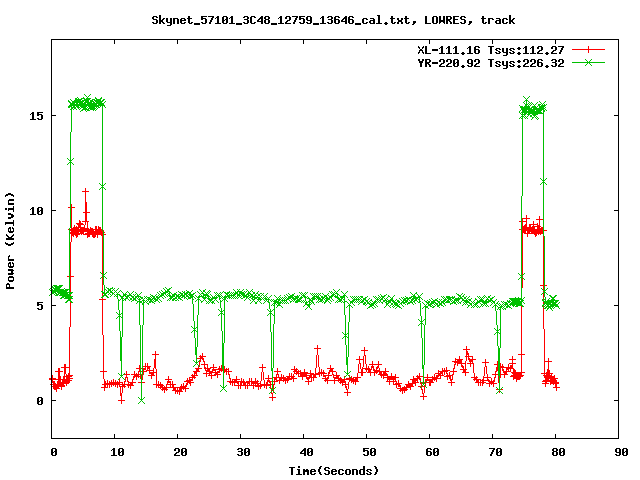
Task: Select legend entry XL-111.16 Tsys:112.27
Action: pyautogui.click(x=491, y=50)
